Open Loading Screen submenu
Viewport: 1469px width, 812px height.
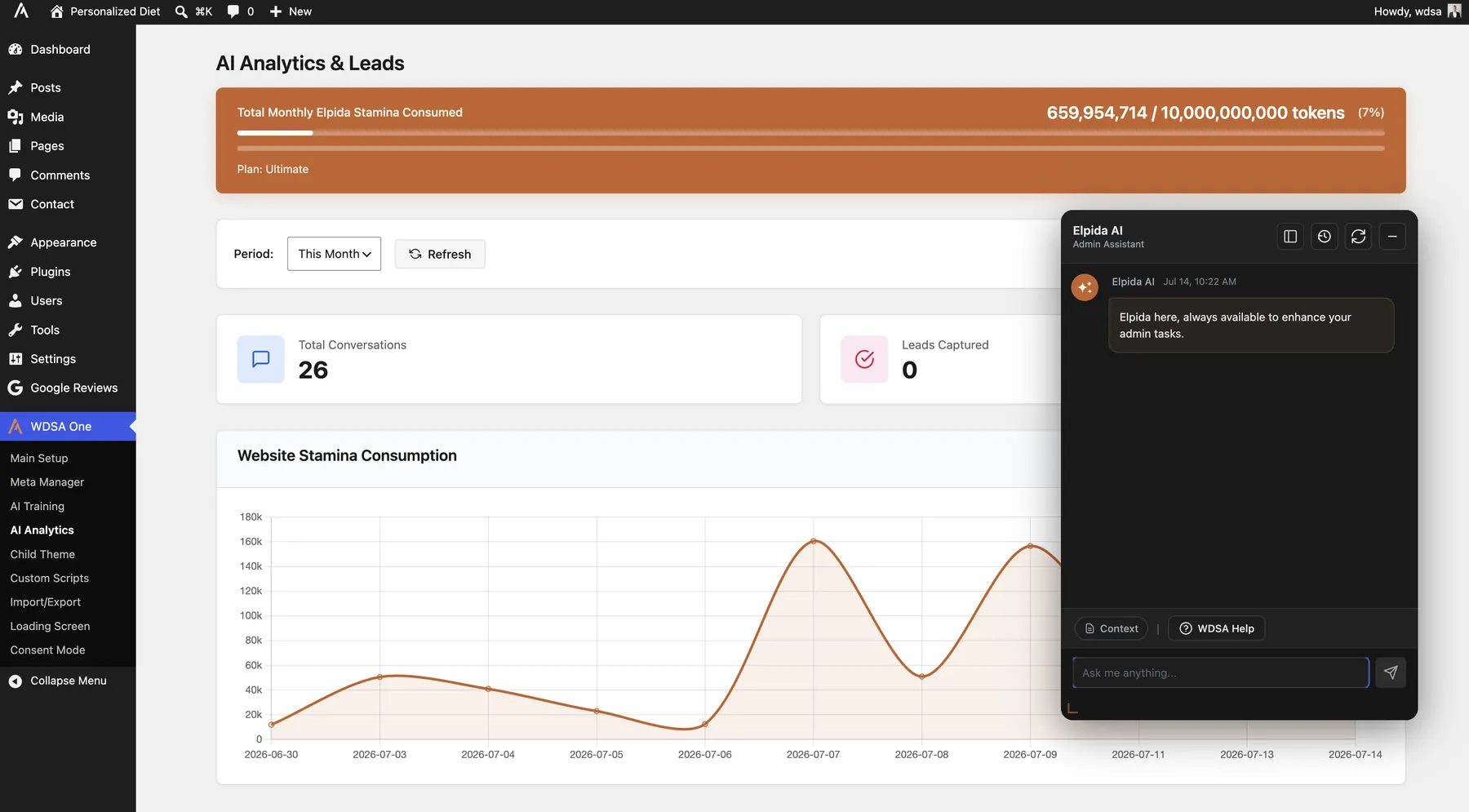click(x=50, y=626)
